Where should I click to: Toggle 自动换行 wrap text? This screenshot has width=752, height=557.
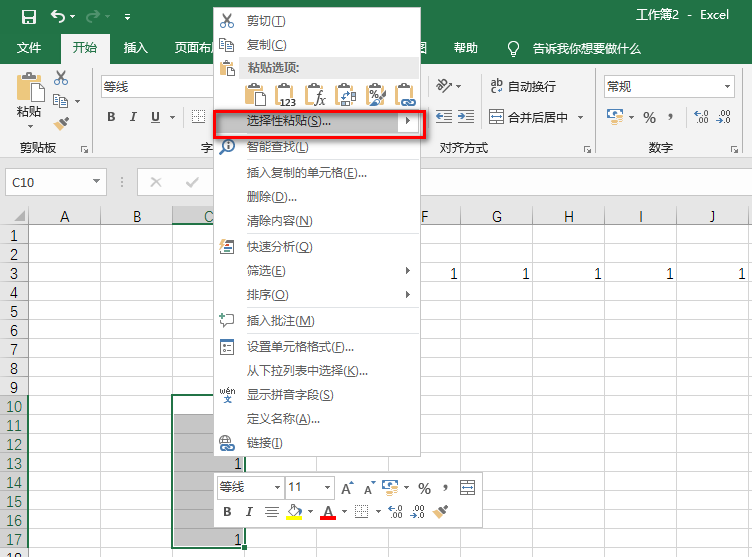pos(523,86)
